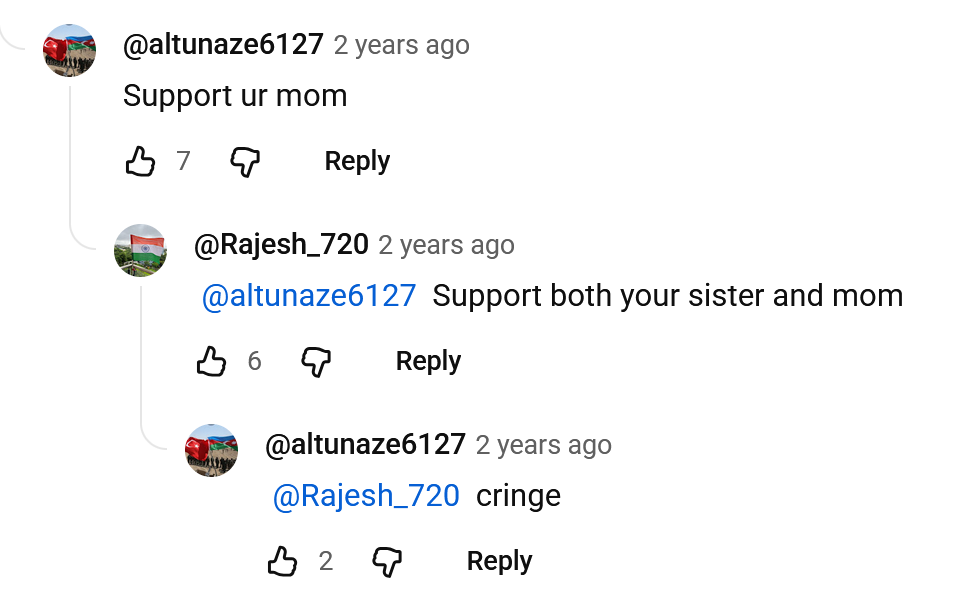Click "2 years ago" timestamp on top comment
Image resolution: width=958 pixels, height=610 pixels.
[x=401, y=45]
